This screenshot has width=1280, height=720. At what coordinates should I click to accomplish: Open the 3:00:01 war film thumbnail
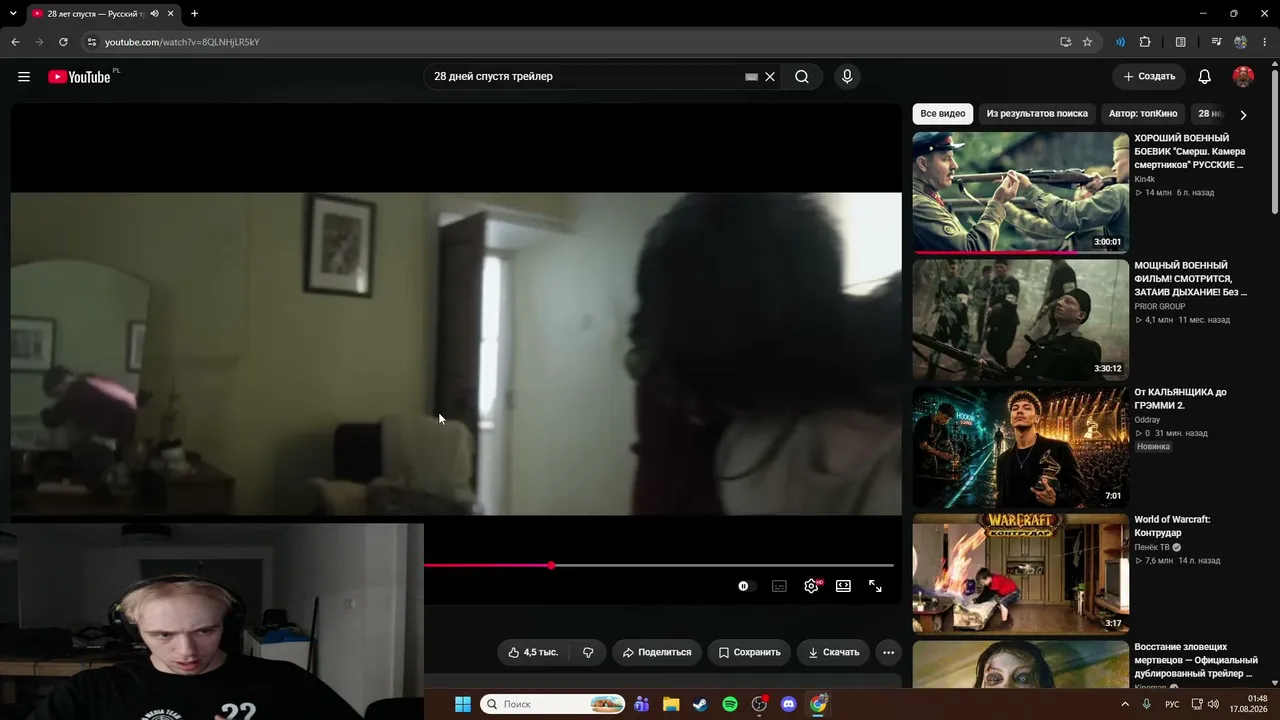click(x=1020, y=192)
